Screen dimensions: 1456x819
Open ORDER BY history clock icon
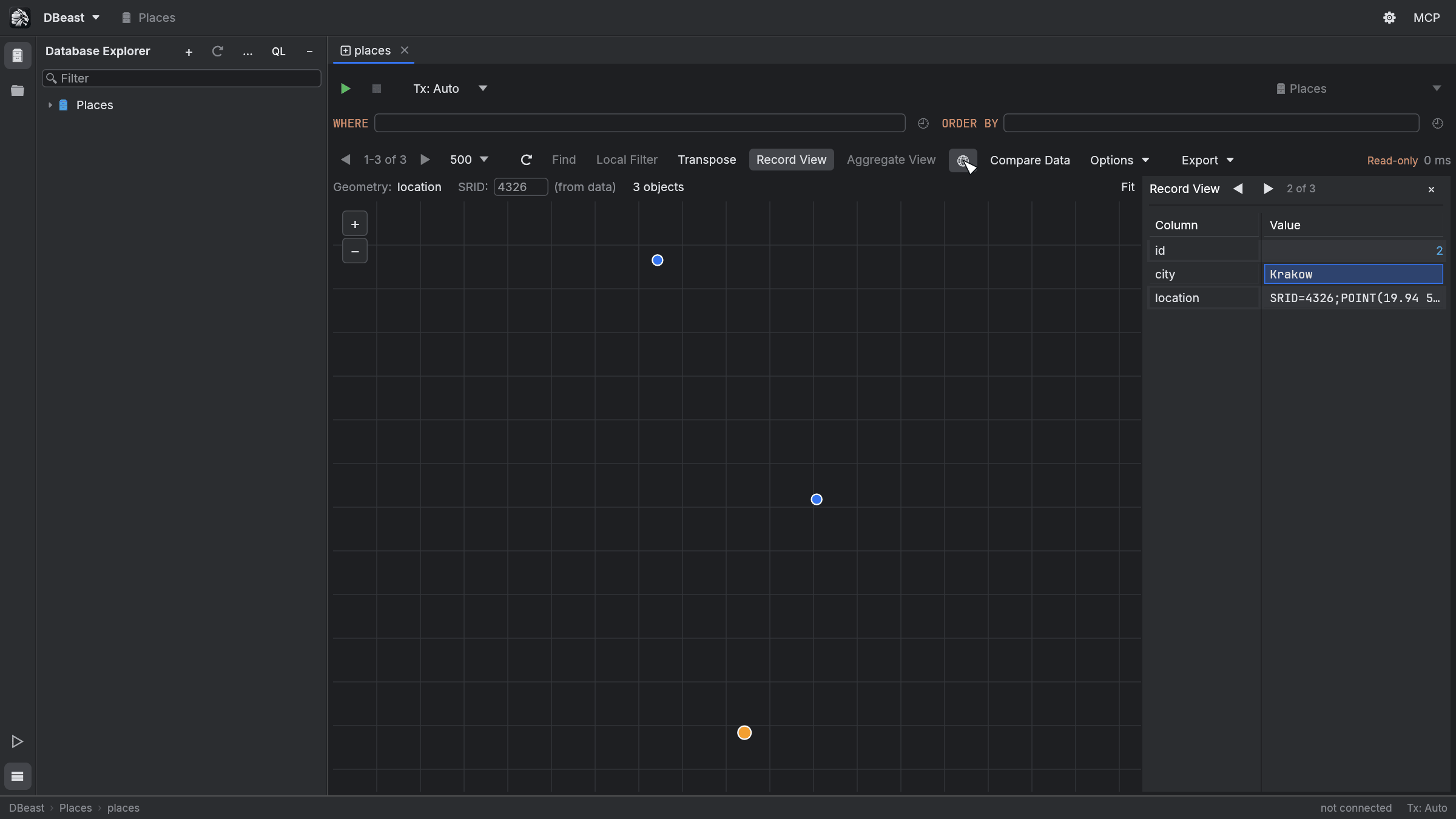point(1438,123)
